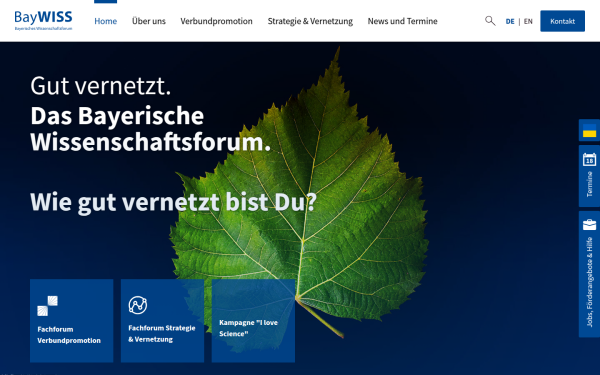The width and height of the screenshot is (600, 375).
Task: Open the search magnifier icon
Action: 490,21
